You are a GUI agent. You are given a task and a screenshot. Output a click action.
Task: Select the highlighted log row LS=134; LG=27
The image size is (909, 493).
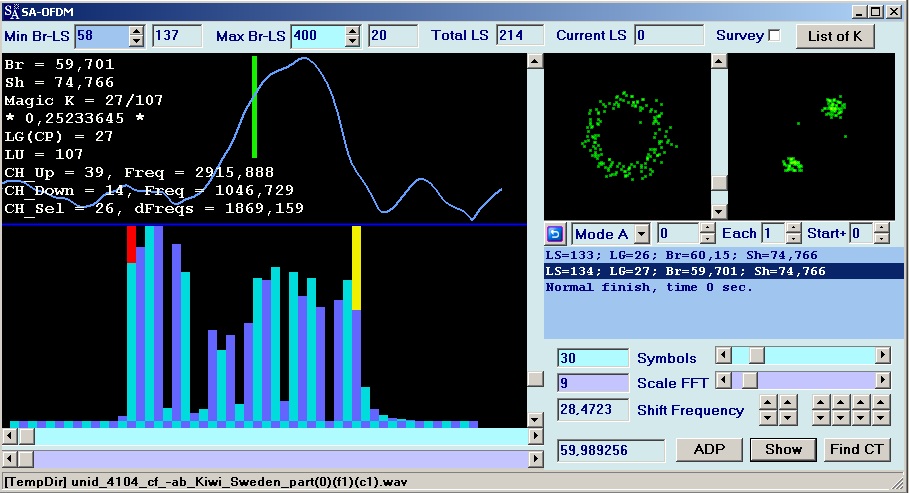tap(723, 271)
